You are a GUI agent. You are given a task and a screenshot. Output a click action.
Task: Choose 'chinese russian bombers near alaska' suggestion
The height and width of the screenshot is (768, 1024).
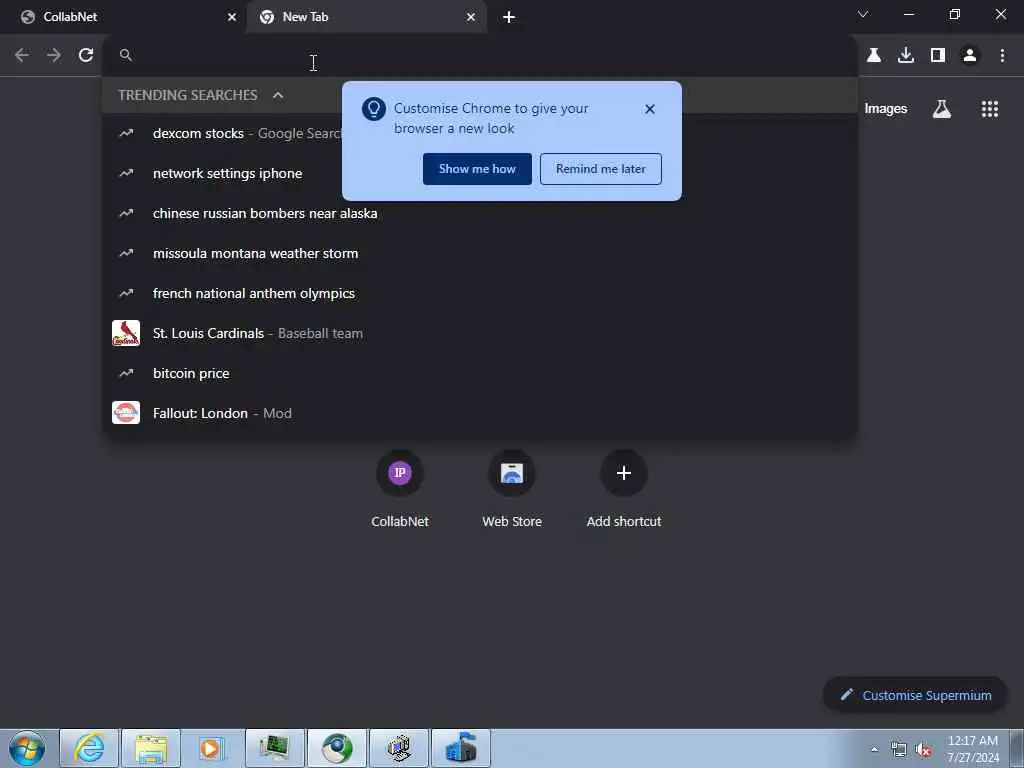480,213
